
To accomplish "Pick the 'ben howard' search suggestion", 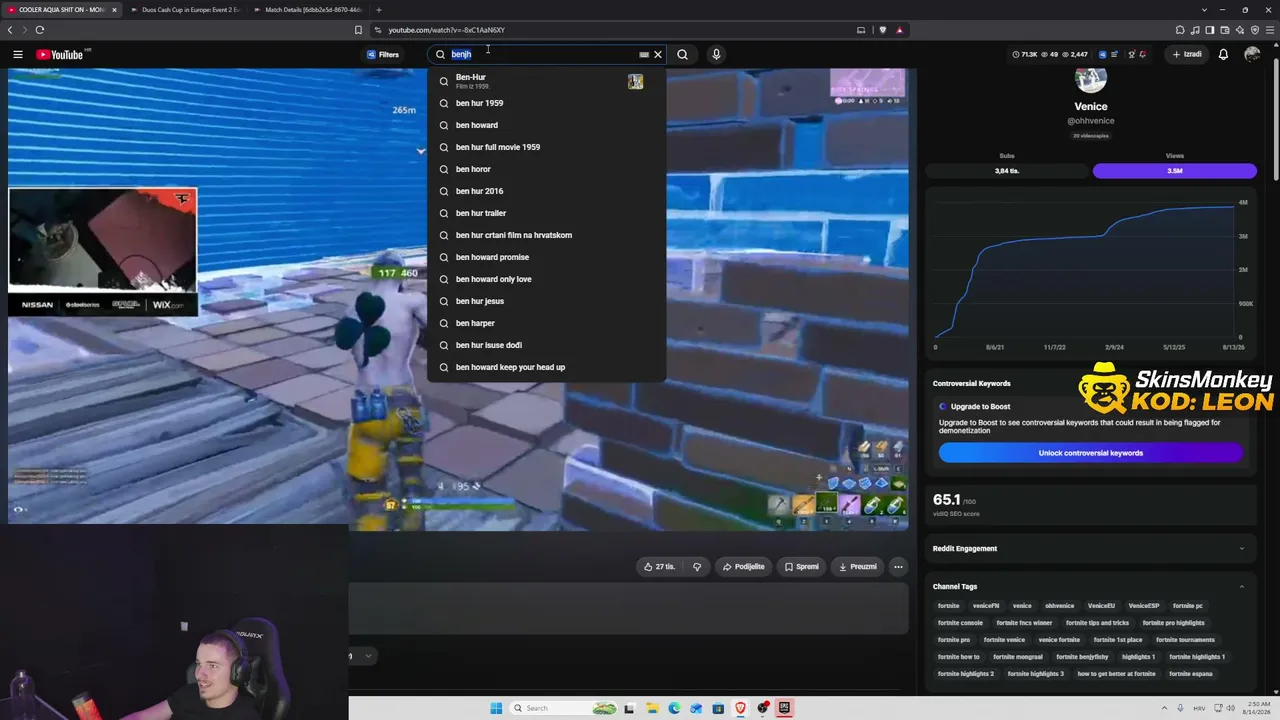I will (x=546, y=125).
